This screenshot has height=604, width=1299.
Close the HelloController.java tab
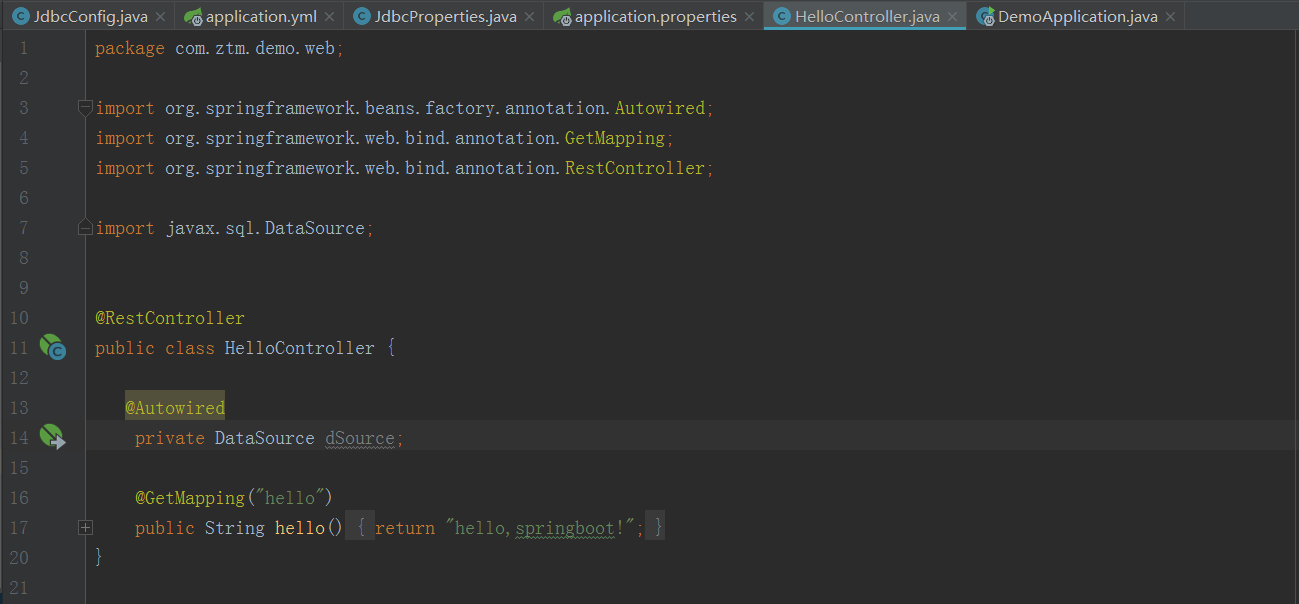pos(953,17)
